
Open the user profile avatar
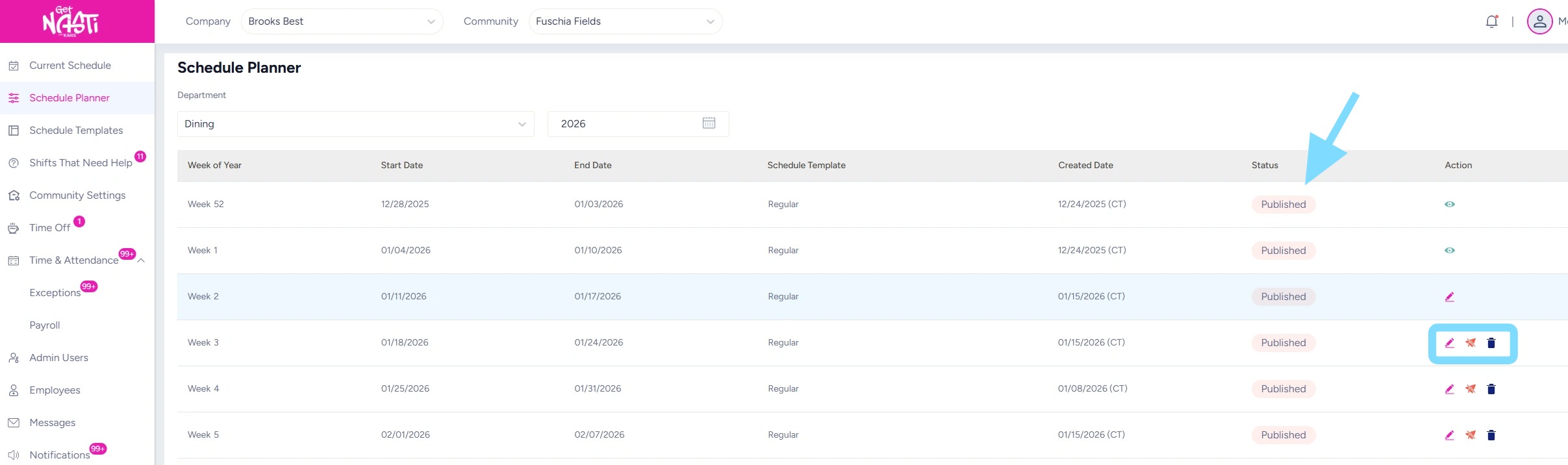[x=1539, y=21]
